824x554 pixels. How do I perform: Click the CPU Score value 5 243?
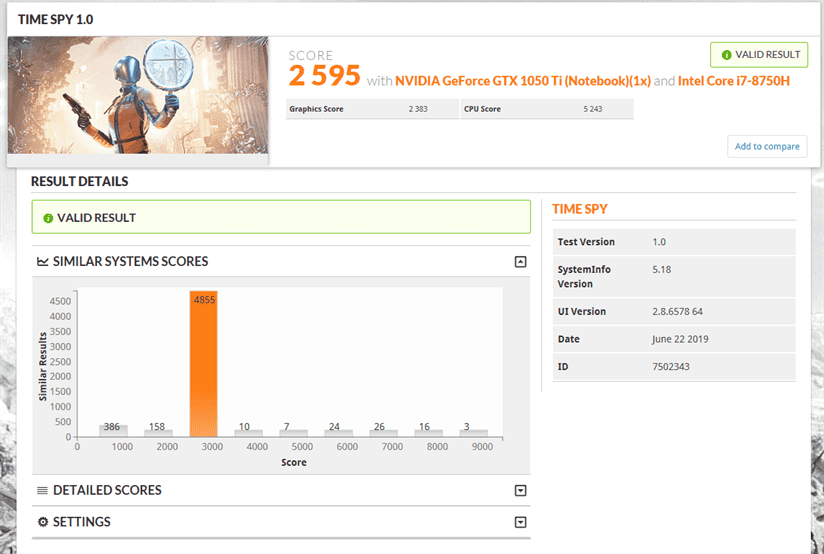592,109
